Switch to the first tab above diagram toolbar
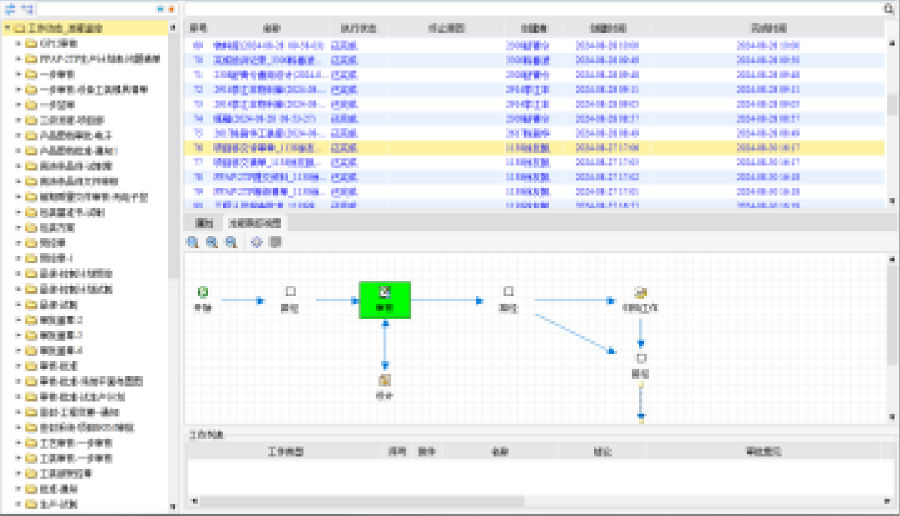 (x=204, y=222)
